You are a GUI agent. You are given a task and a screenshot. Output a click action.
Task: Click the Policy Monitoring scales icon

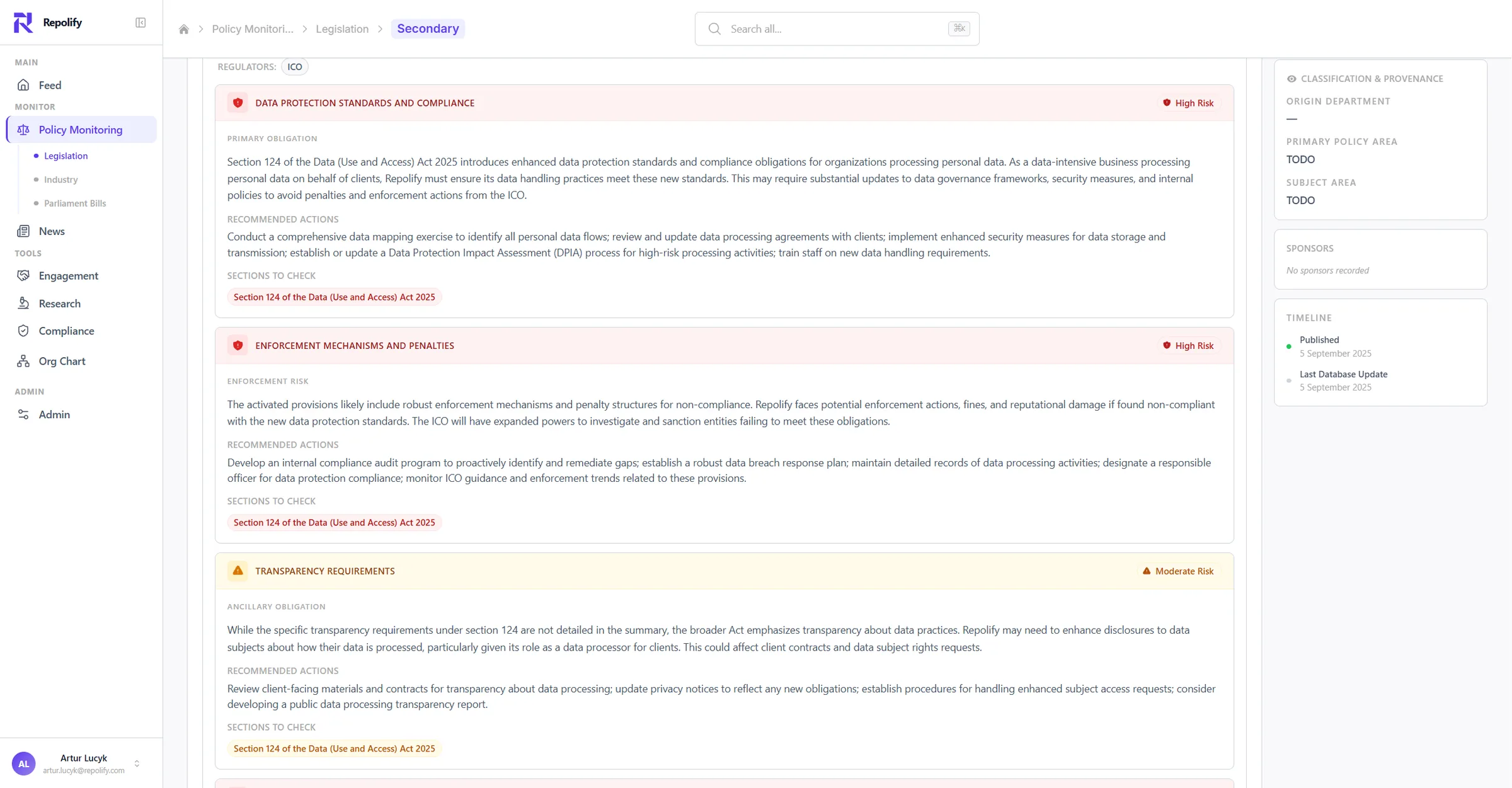23,130
